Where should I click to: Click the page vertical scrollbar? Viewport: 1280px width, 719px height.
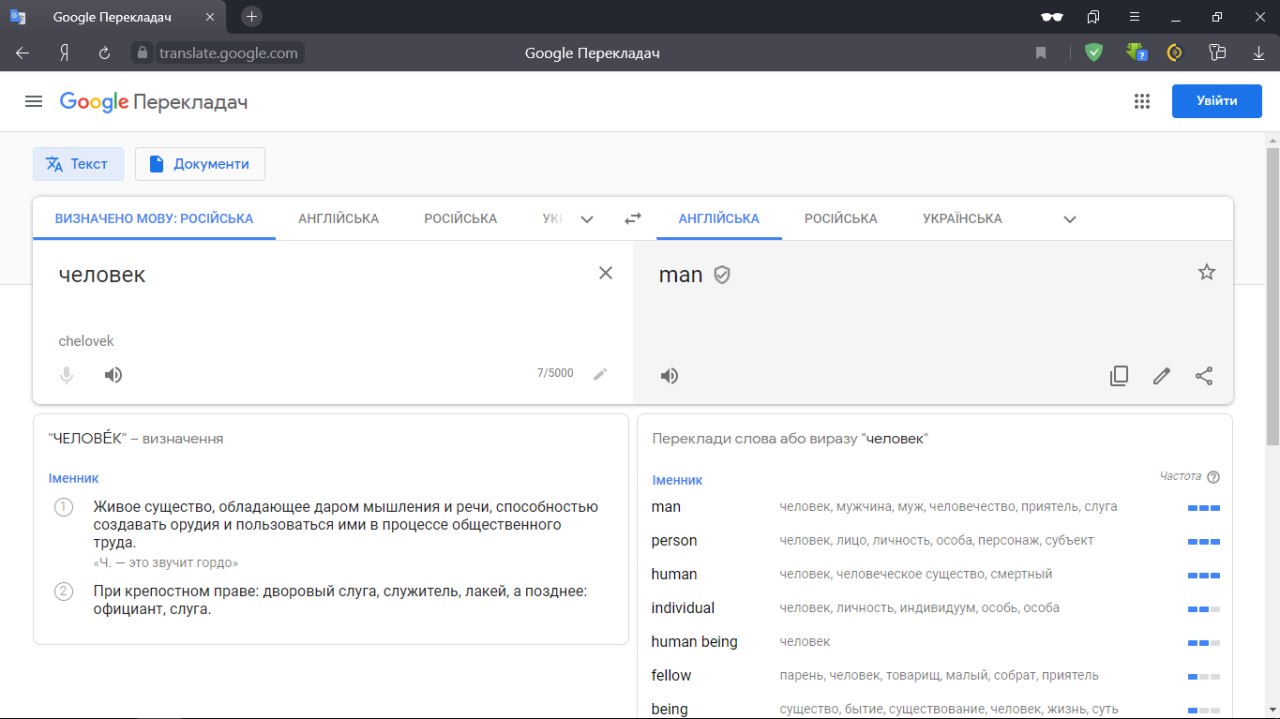pos(1272,295)
